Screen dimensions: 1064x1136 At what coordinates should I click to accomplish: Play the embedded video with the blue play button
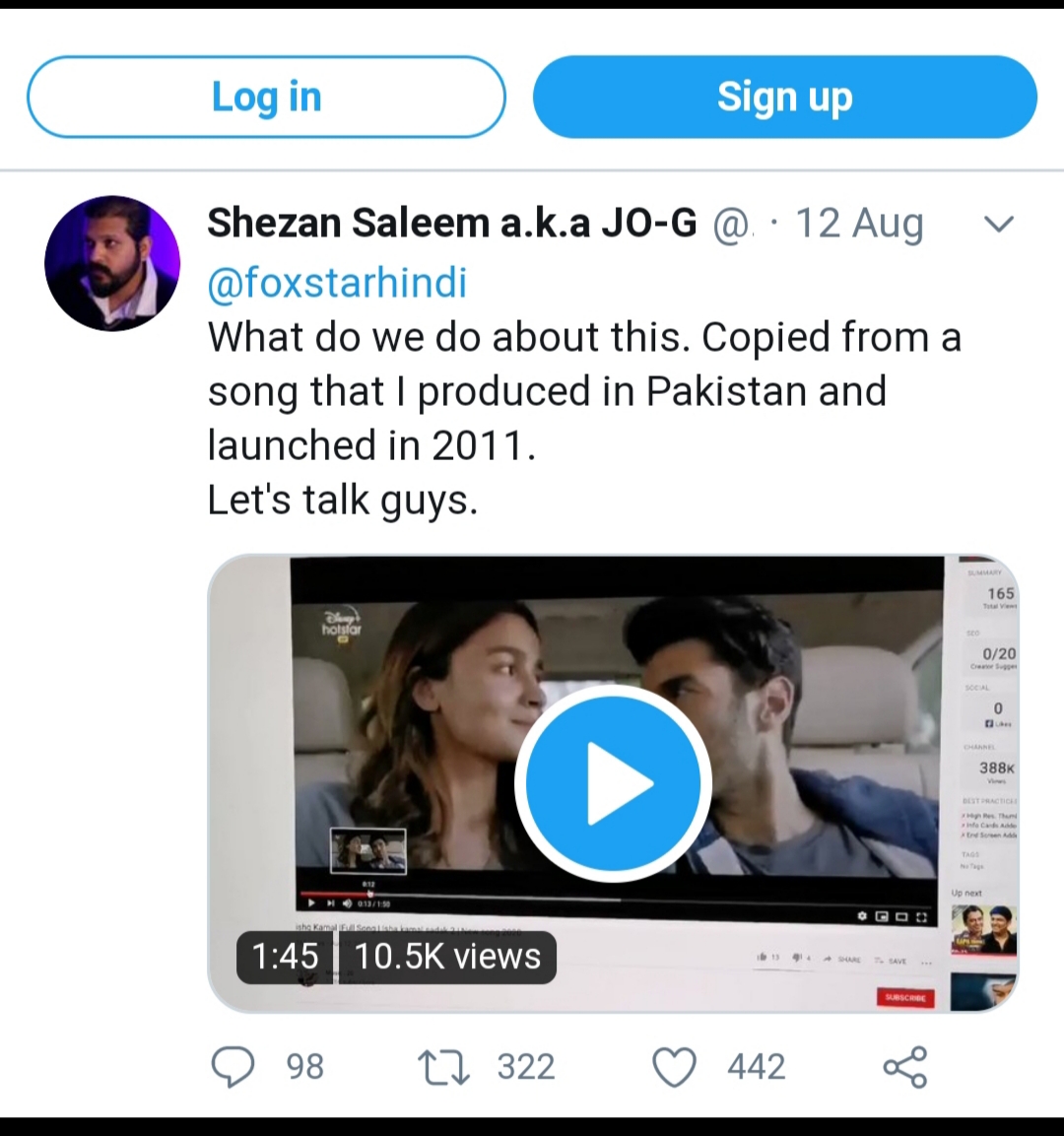(613, 783)
